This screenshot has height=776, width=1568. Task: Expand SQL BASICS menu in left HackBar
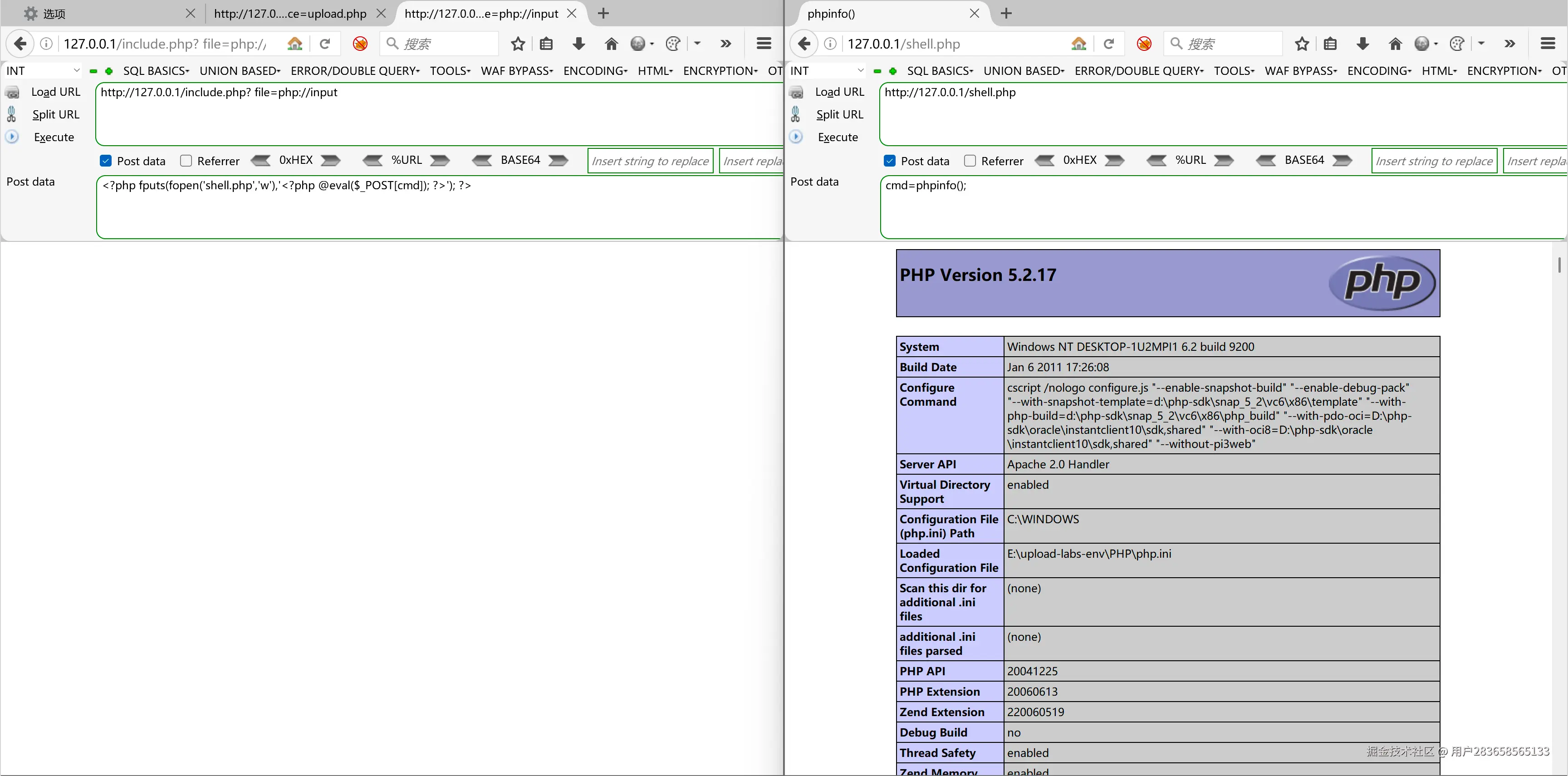click(156, 71)
